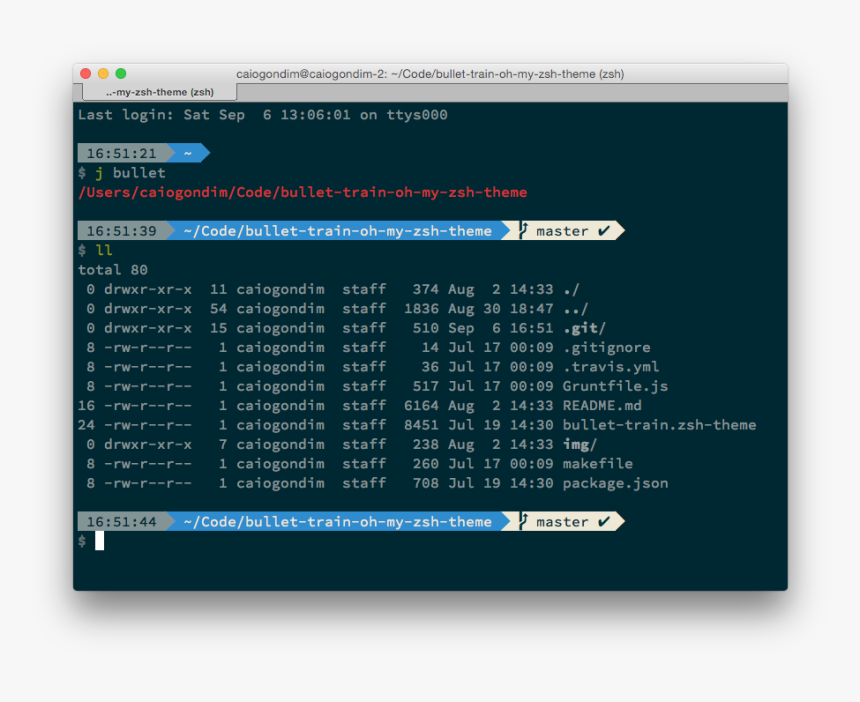This screenshot has width=860, height=702.
Task: Click the 16:51:21 time segment
Action: (x=122, y=153)
